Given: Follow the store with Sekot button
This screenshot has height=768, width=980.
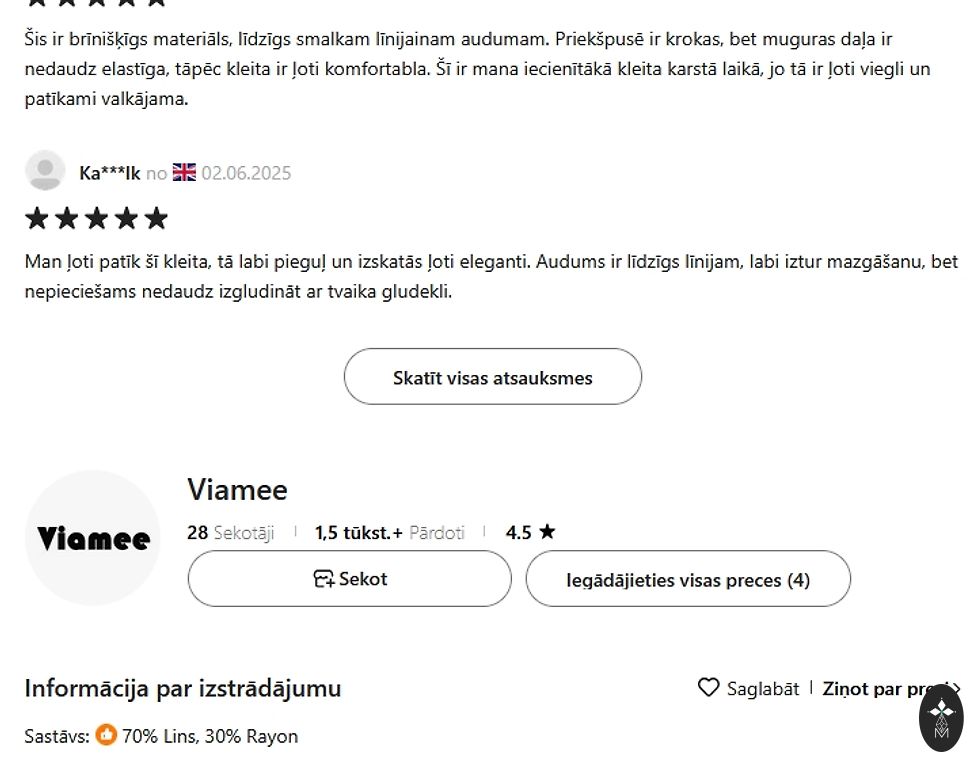Looking at the screenshot, I should point(349,579).
